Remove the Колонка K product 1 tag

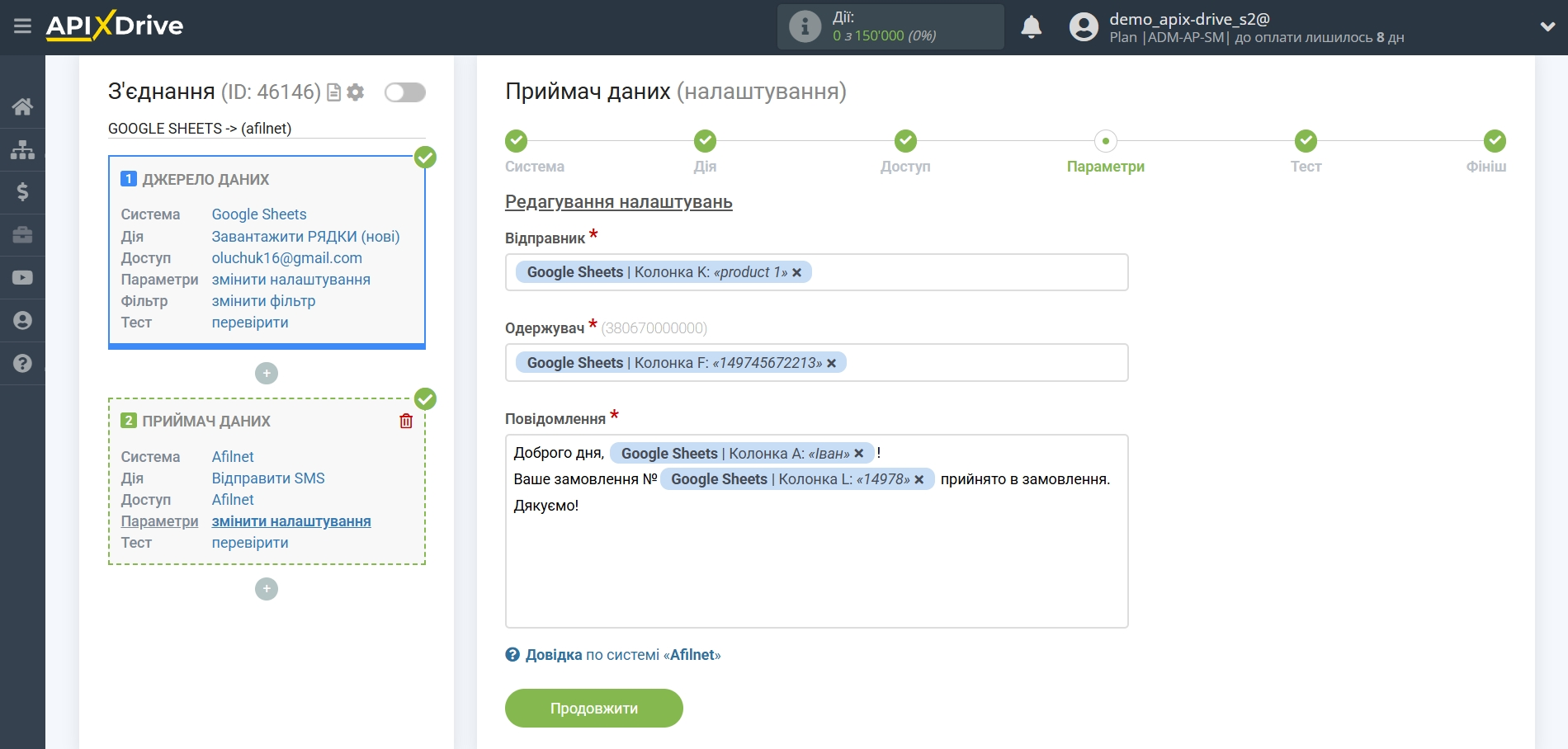click(797, 273)
